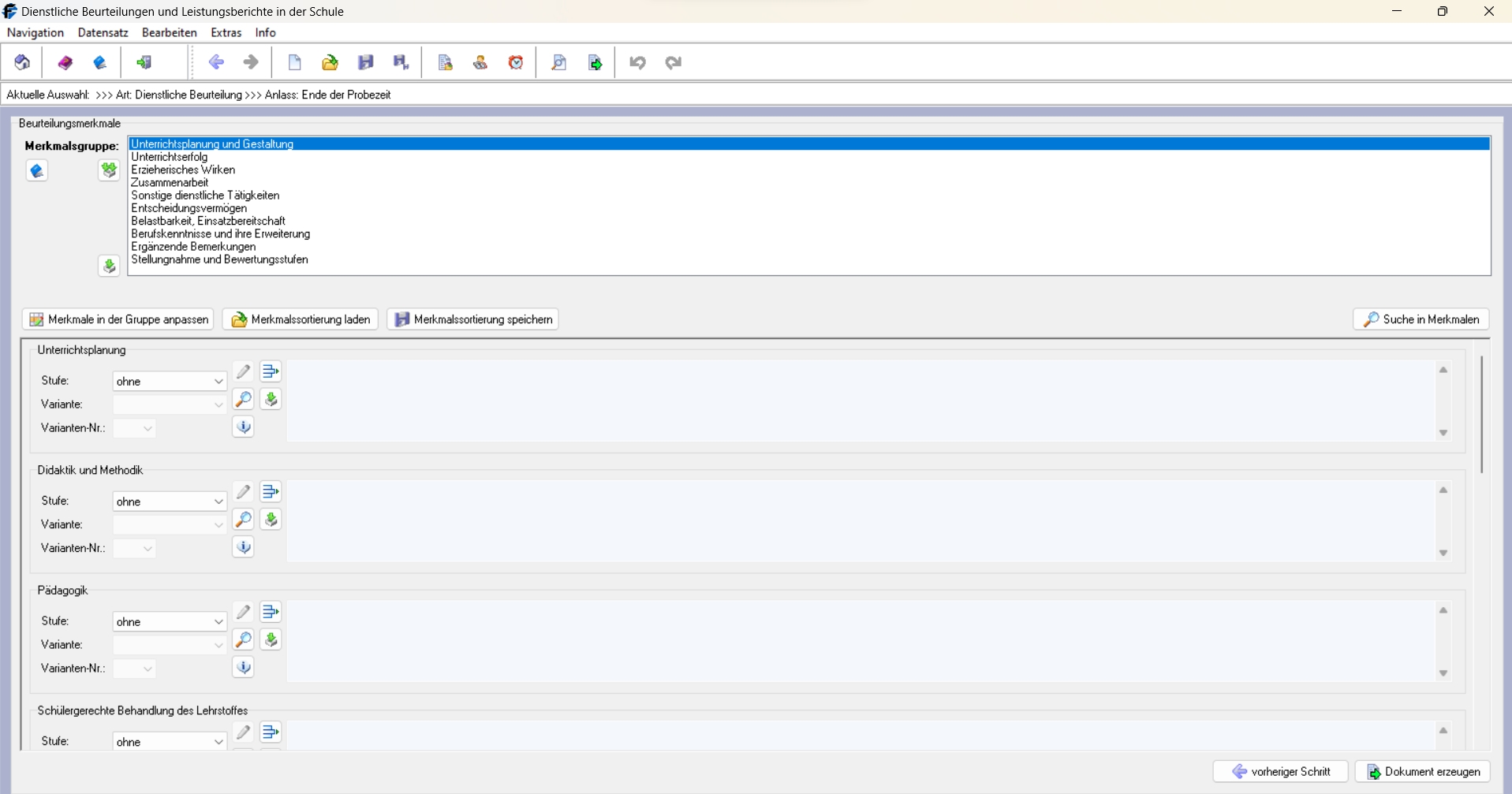Open the purple help book in toolbar
The width and height of the screenshot is (1512, 794).
click(65, 62)
